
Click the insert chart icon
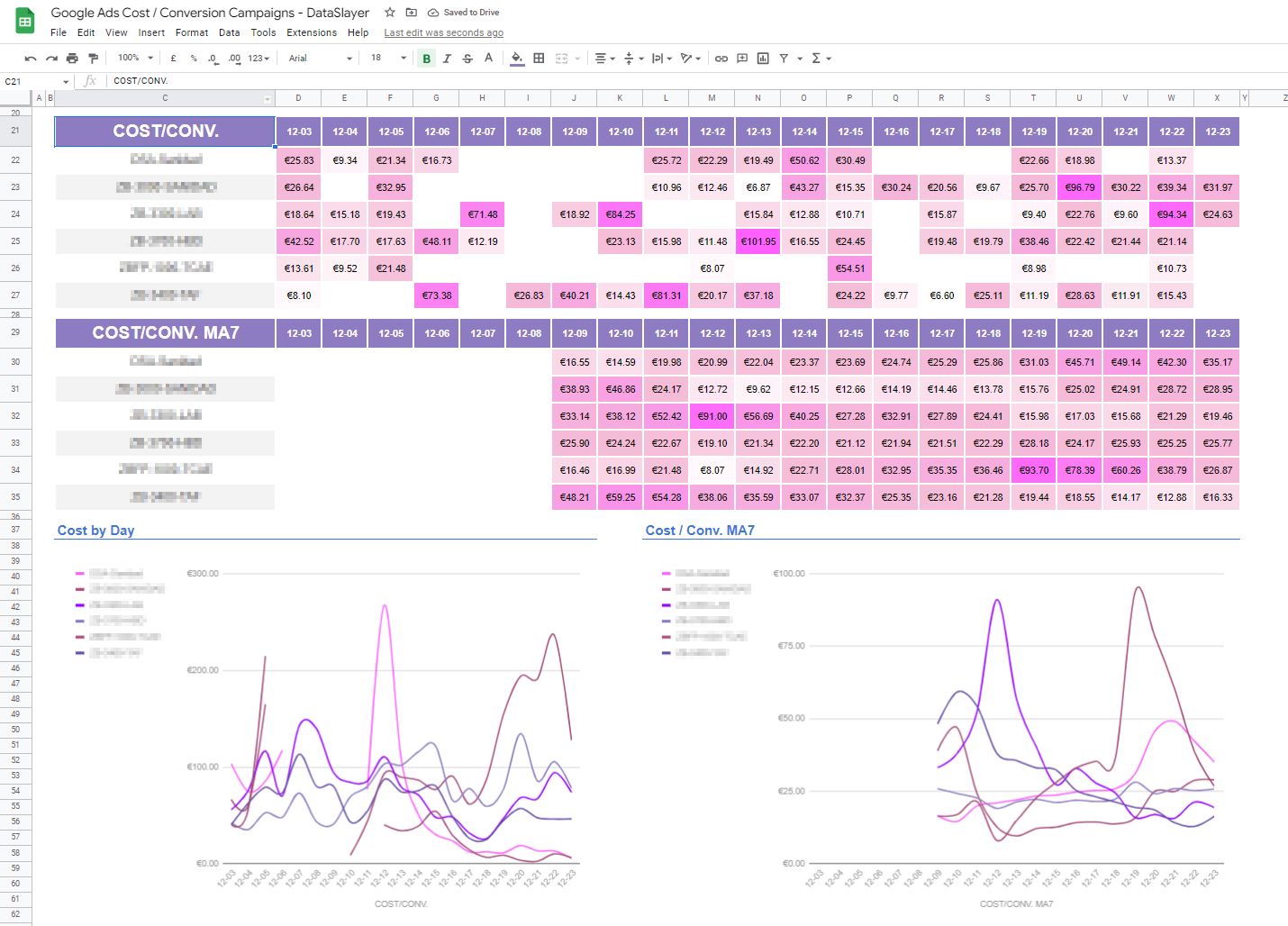[763, 59]
